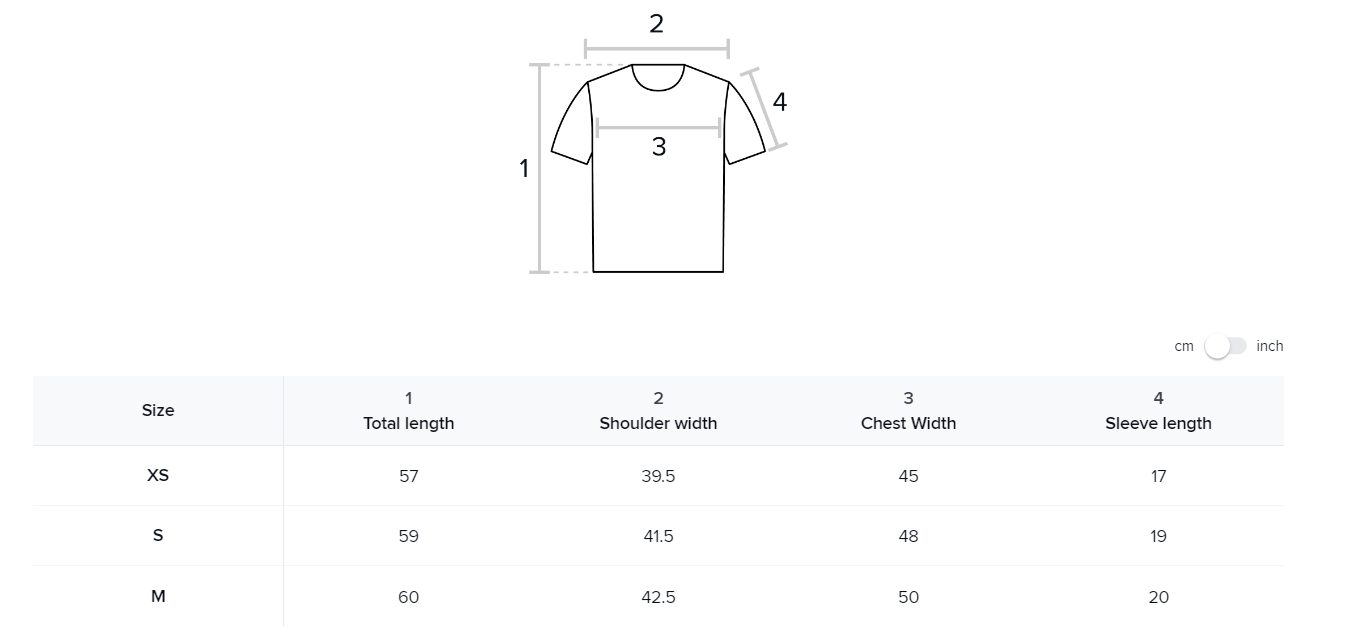Click the "cm" unit label
Viewport: 1350px width, 633px height.
tap(1184, 346)
